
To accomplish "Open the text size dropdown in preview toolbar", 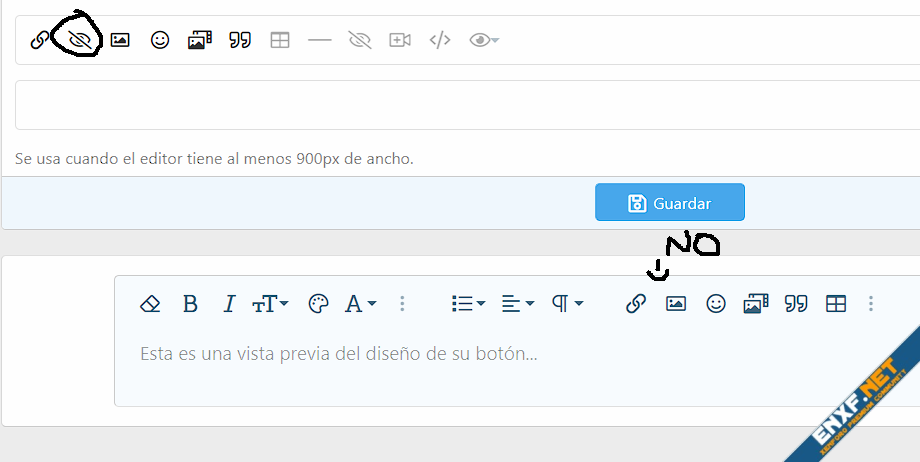I will [270, 304].
